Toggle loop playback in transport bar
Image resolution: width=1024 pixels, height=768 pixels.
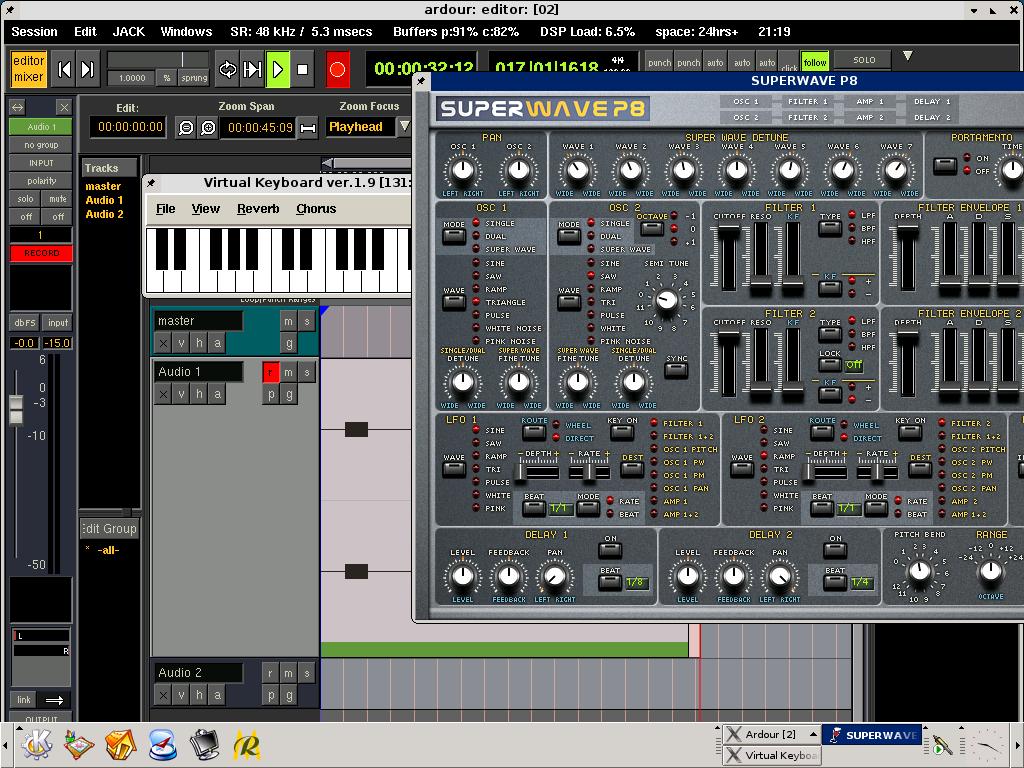coord(228,70)
